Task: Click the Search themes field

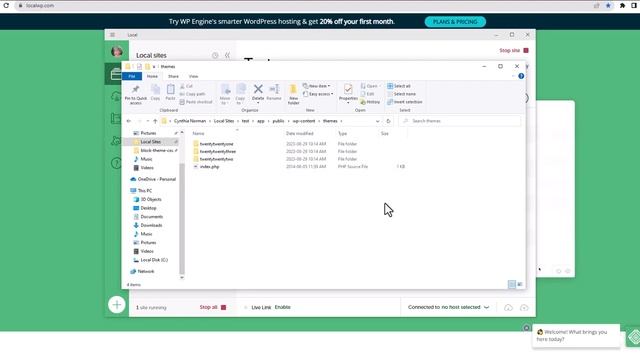Action: 460,121
